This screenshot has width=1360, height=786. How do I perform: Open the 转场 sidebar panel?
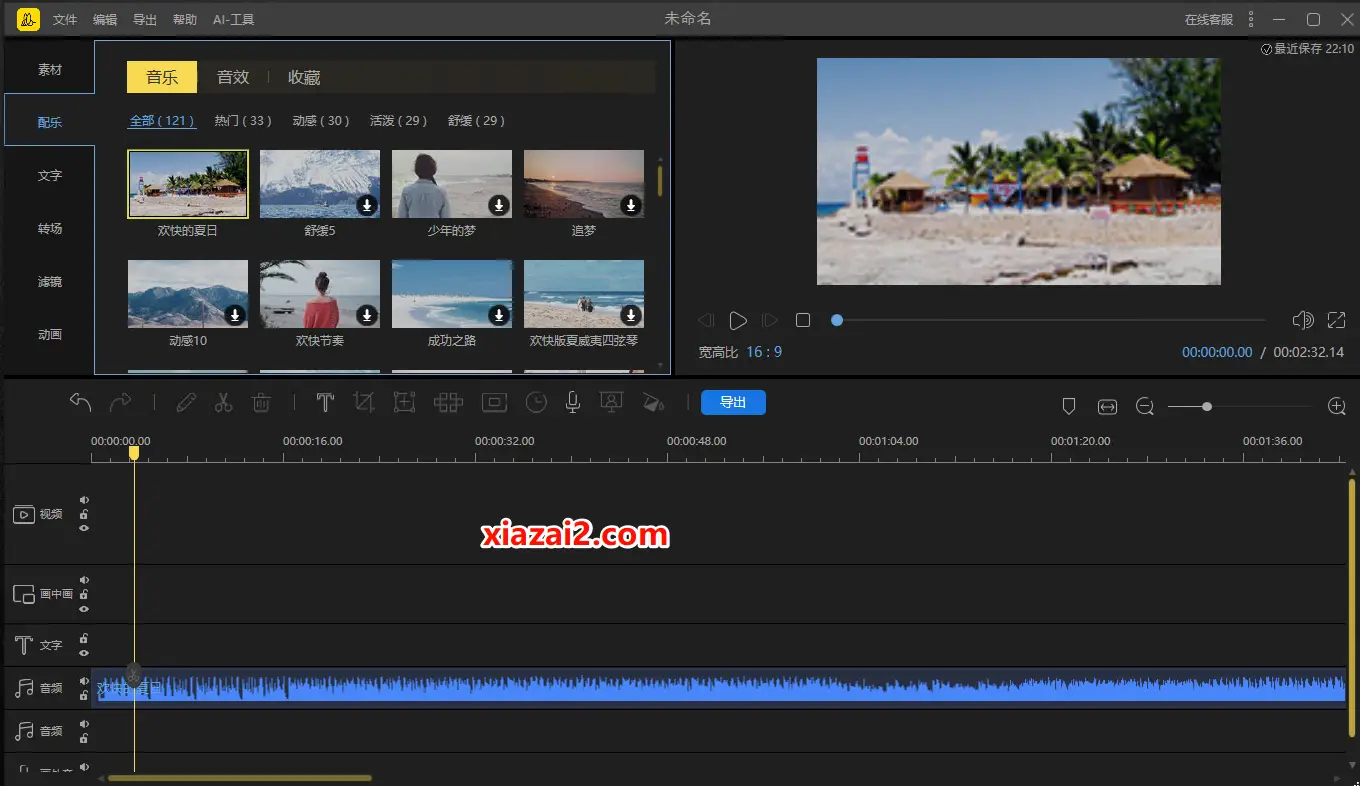click(x=50, y=228)
